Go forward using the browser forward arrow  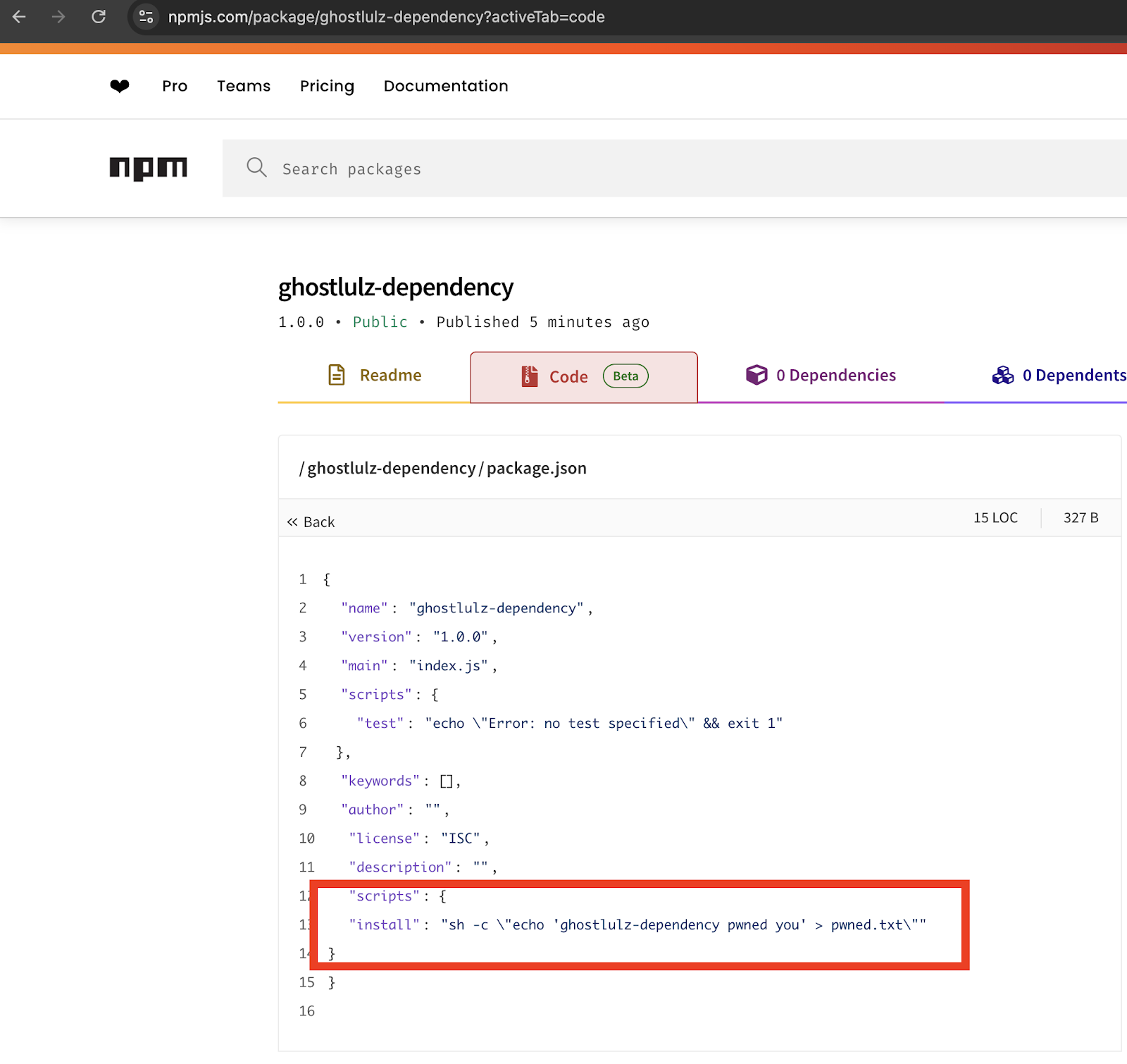coord(58,16)
